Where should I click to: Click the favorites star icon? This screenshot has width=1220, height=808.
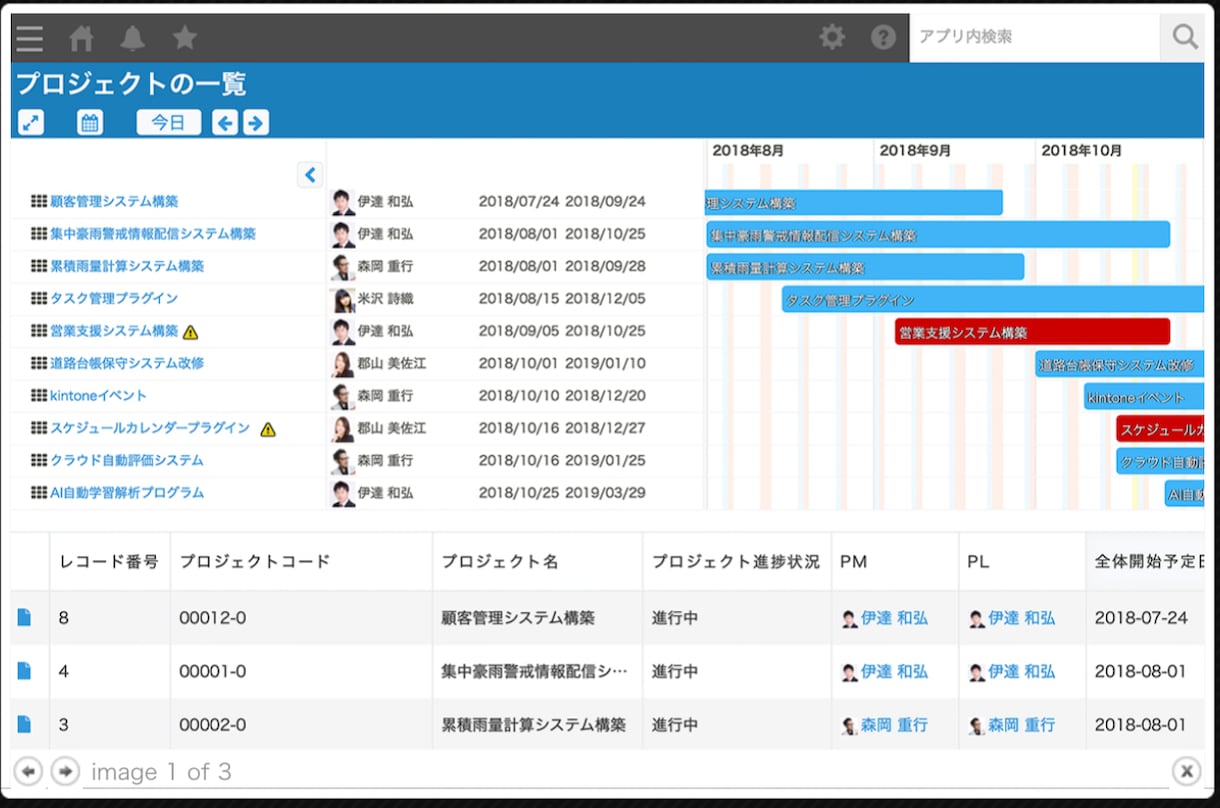coord(184,38)
